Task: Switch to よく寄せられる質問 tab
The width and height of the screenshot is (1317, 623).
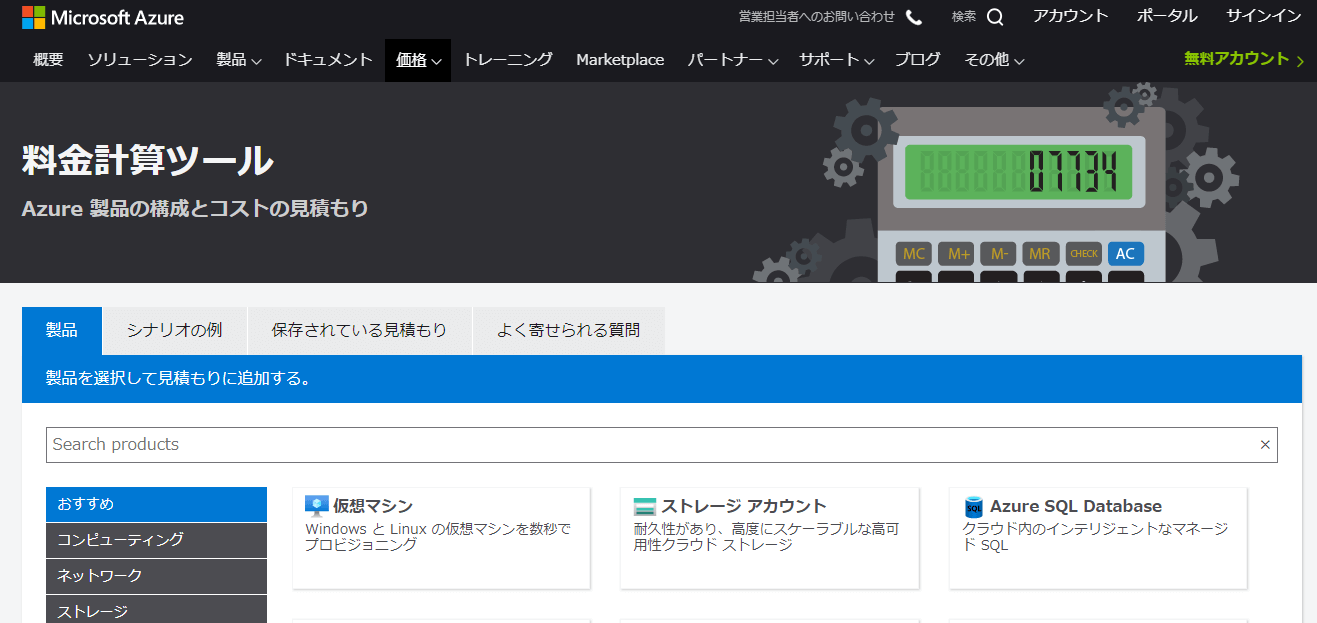Action: [568, 330]
